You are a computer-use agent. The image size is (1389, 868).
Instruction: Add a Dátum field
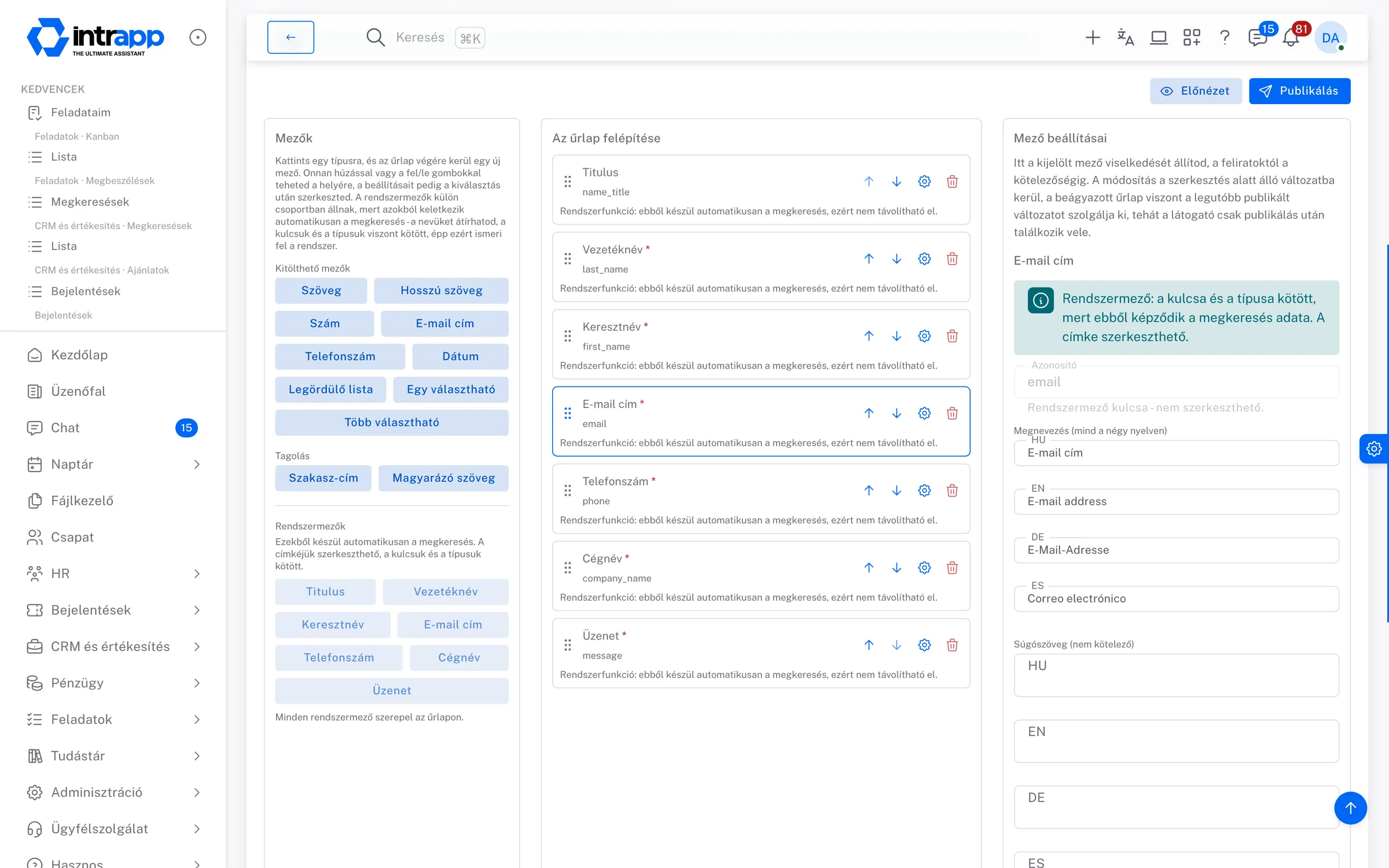tap(460, 356)
